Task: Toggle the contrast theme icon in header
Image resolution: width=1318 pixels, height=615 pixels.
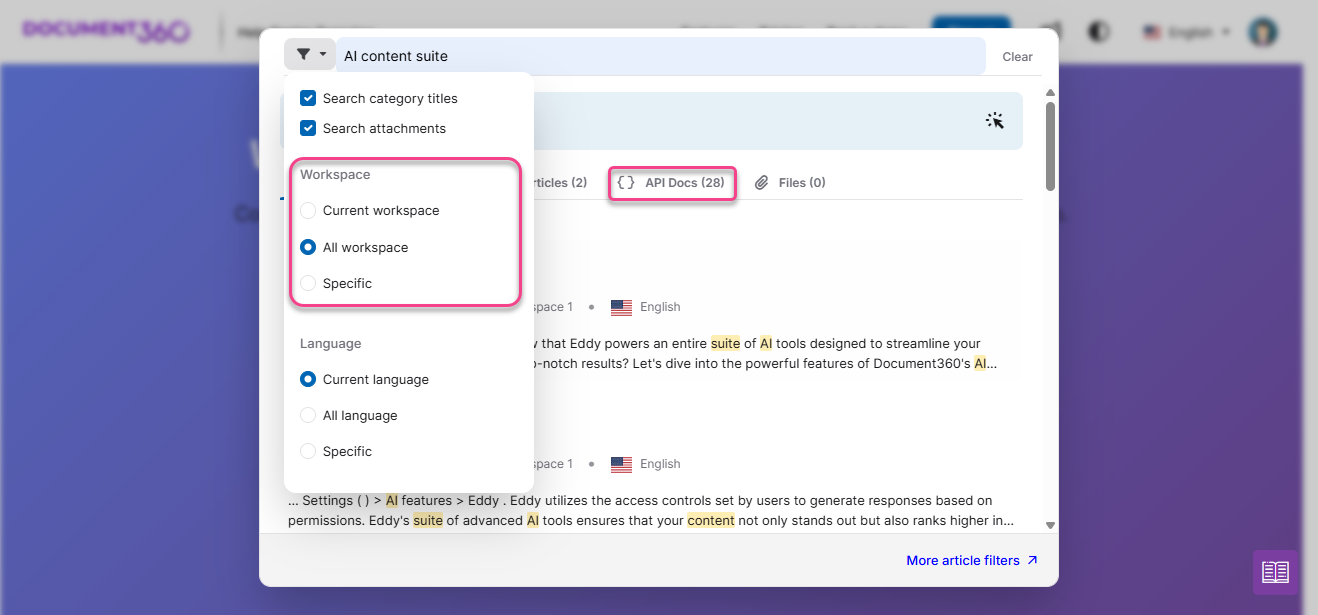Action: pos(1099,32)
